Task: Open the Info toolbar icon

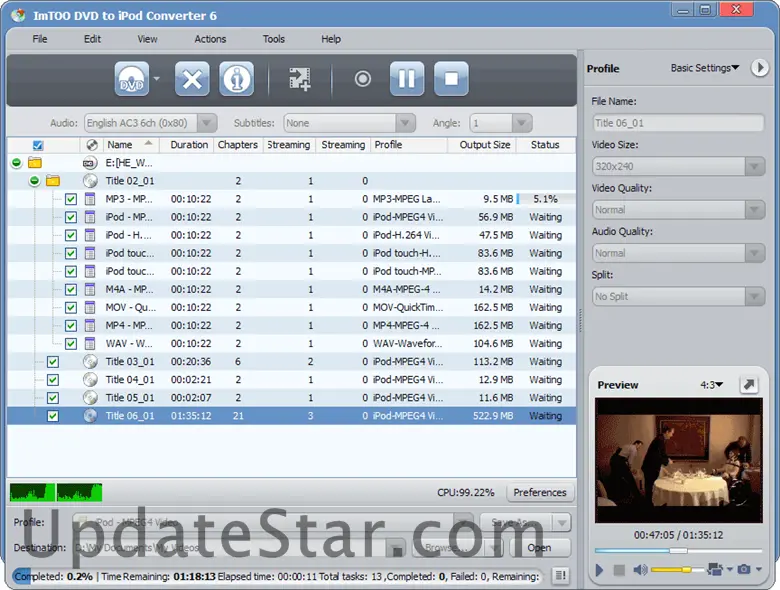Action: [x=237, y=79]
